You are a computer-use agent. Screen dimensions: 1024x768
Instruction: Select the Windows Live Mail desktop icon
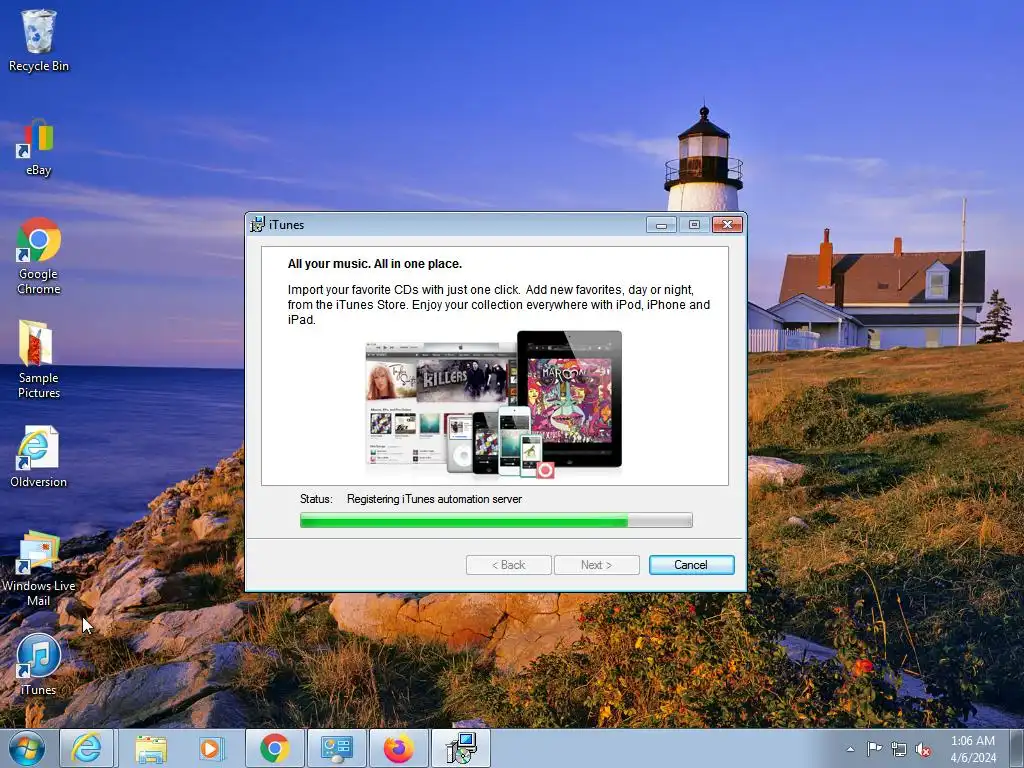39,568
